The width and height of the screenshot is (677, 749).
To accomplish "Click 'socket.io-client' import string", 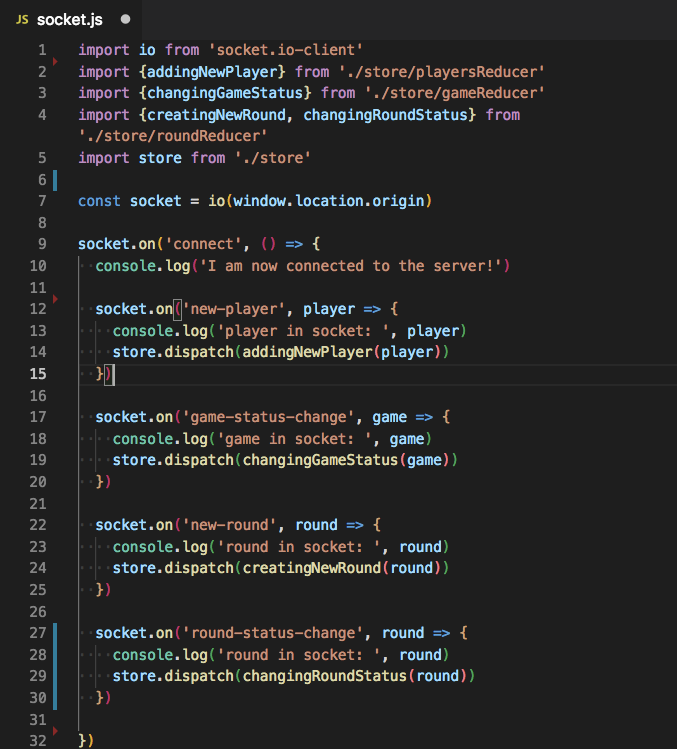I will 285,50.
